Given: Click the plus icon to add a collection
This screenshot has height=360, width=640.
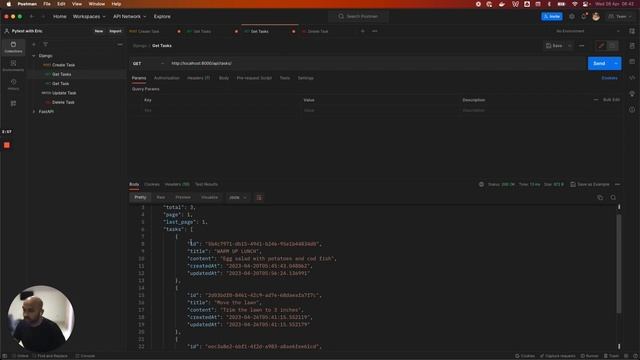Looking at the screenshot, I should point(34,44).
